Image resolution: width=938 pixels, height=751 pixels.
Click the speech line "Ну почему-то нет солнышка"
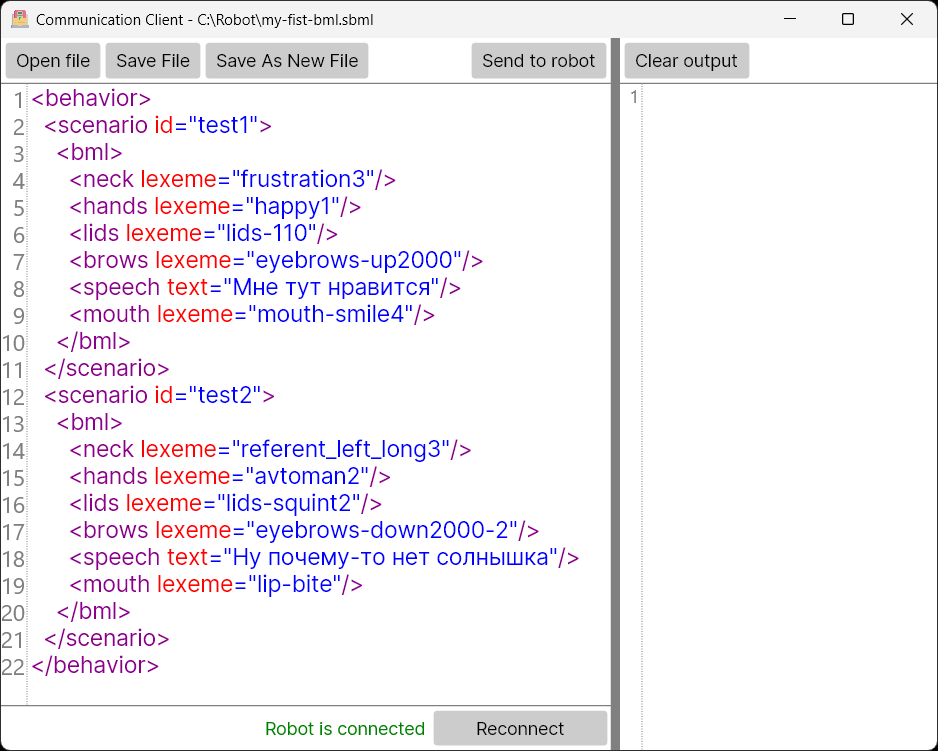point(324,557)
